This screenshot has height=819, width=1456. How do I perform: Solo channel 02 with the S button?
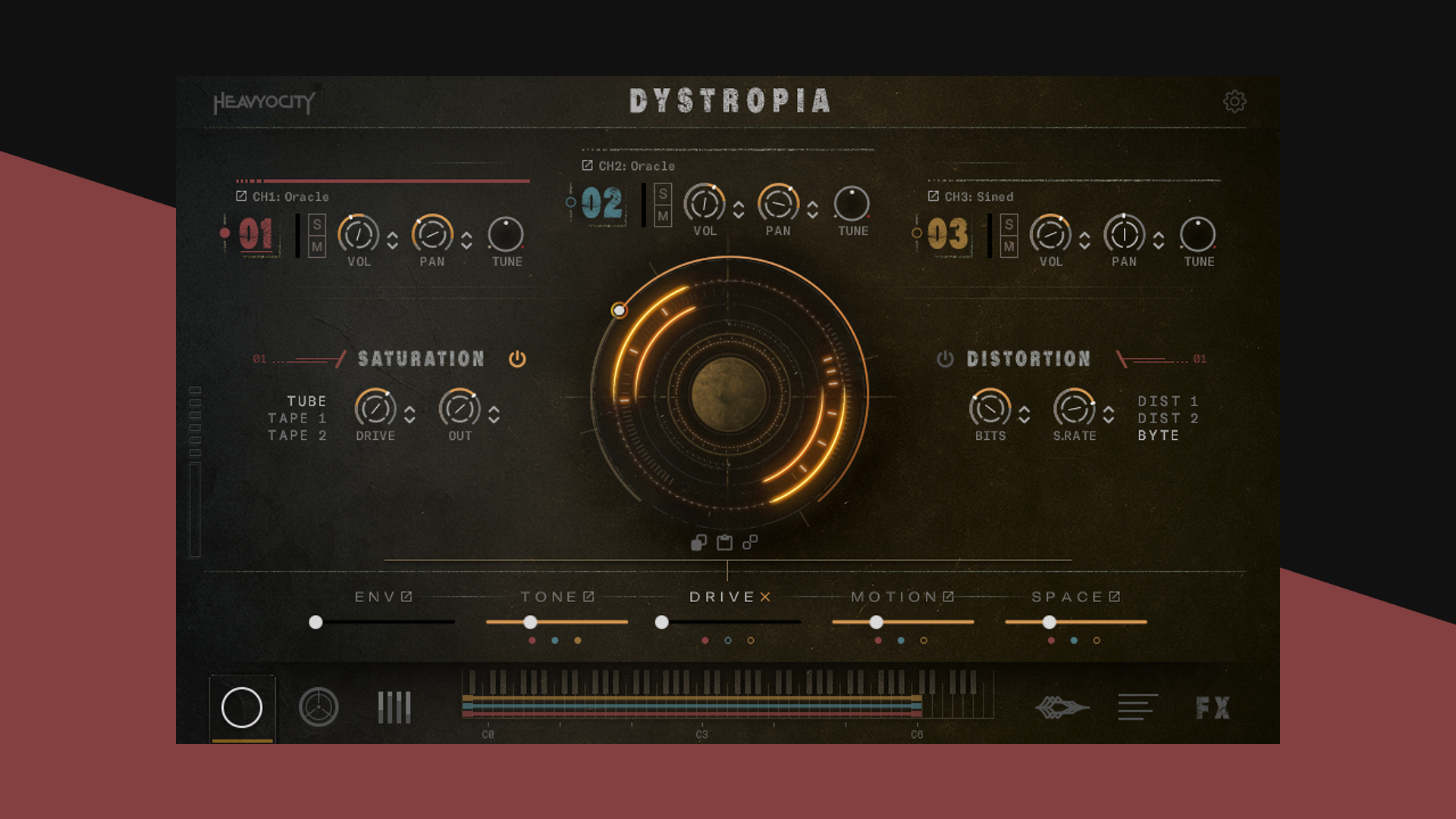(662, 194)
